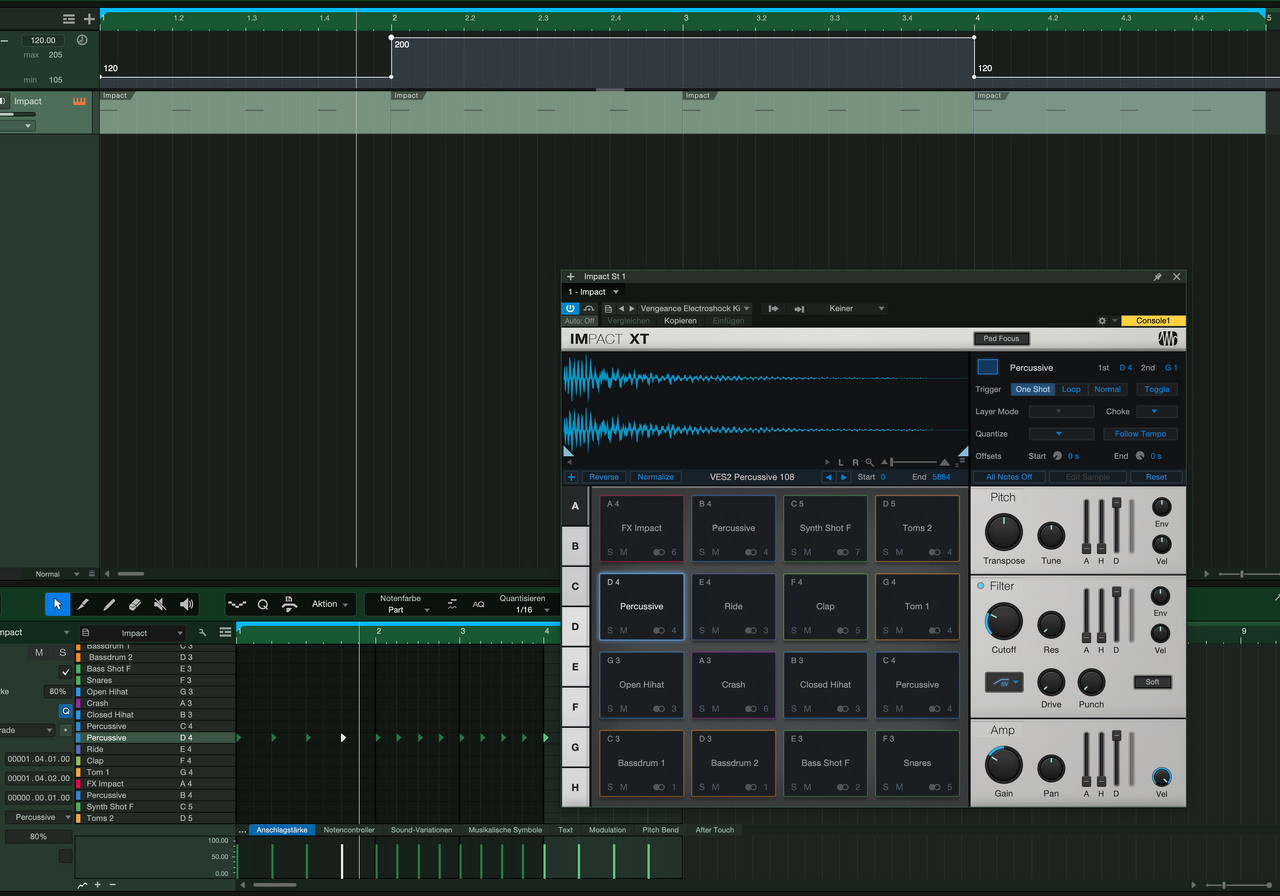Click the sidechain icon next to power button
Viewport: 1280px width, 896px height.
click(x=589, y=309)
